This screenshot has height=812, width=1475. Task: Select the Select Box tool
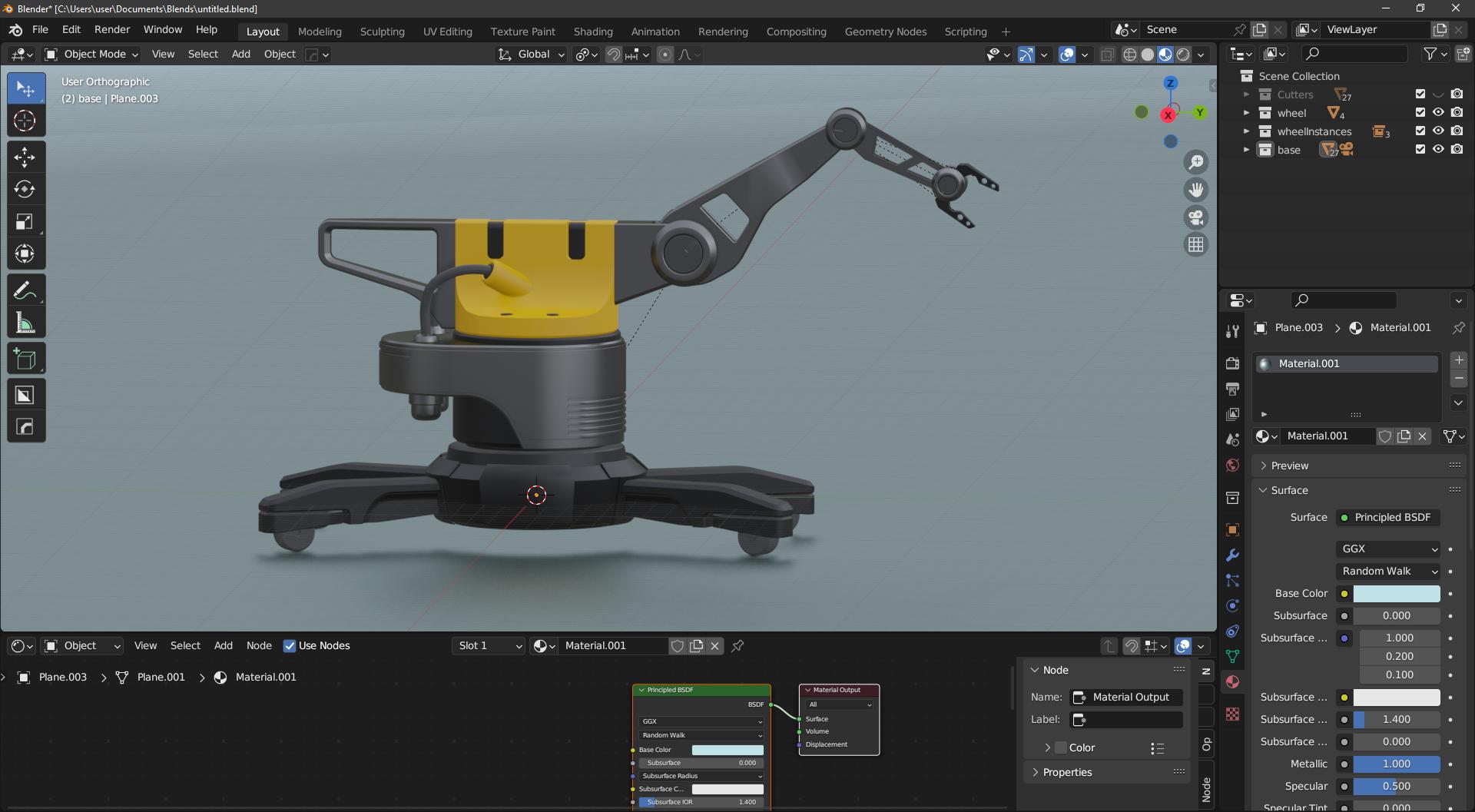(x=25, y=88)
